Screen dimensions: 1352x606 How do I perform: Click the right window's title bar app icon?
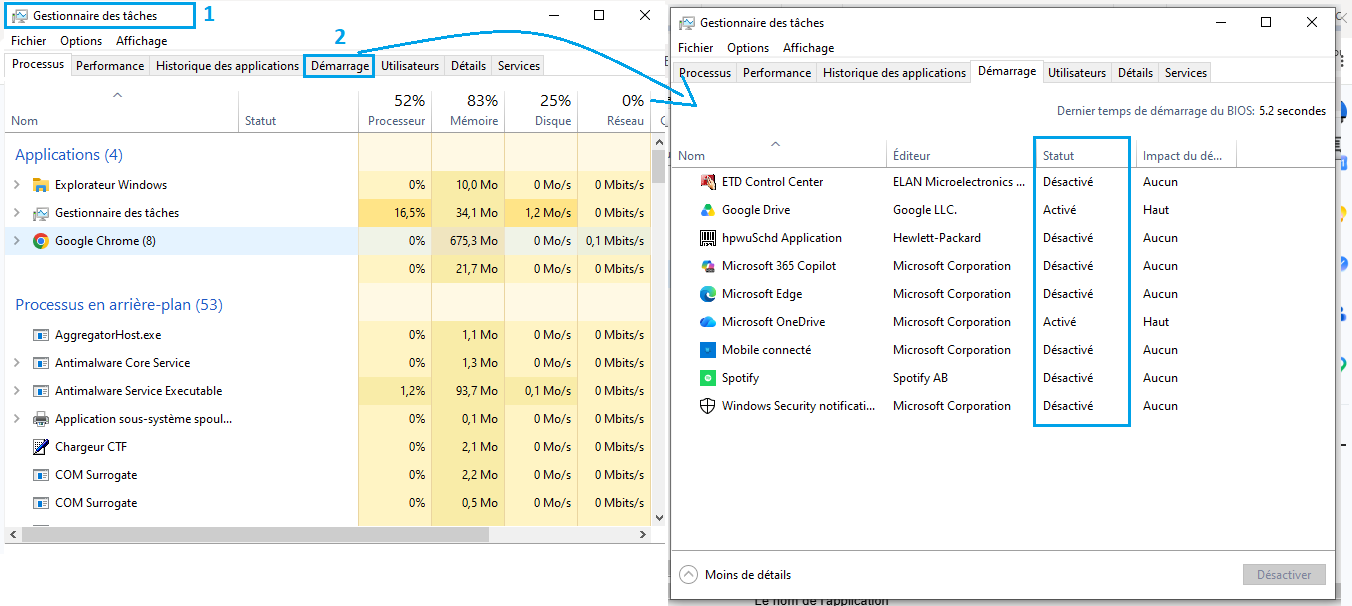point(687,22)
